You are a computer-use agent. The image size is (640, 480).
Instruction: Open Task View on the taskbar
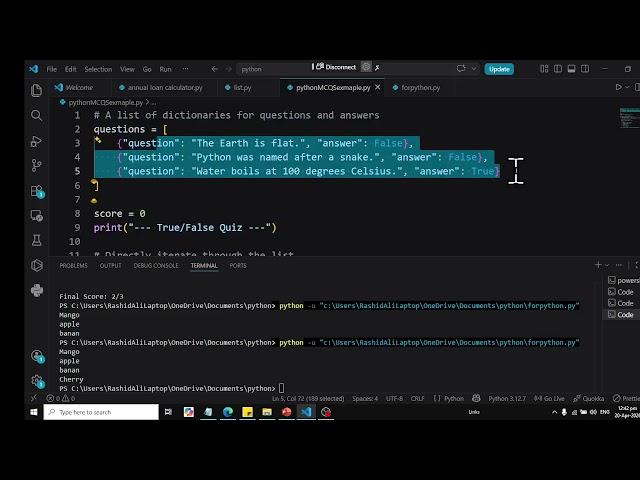[168, 412]
